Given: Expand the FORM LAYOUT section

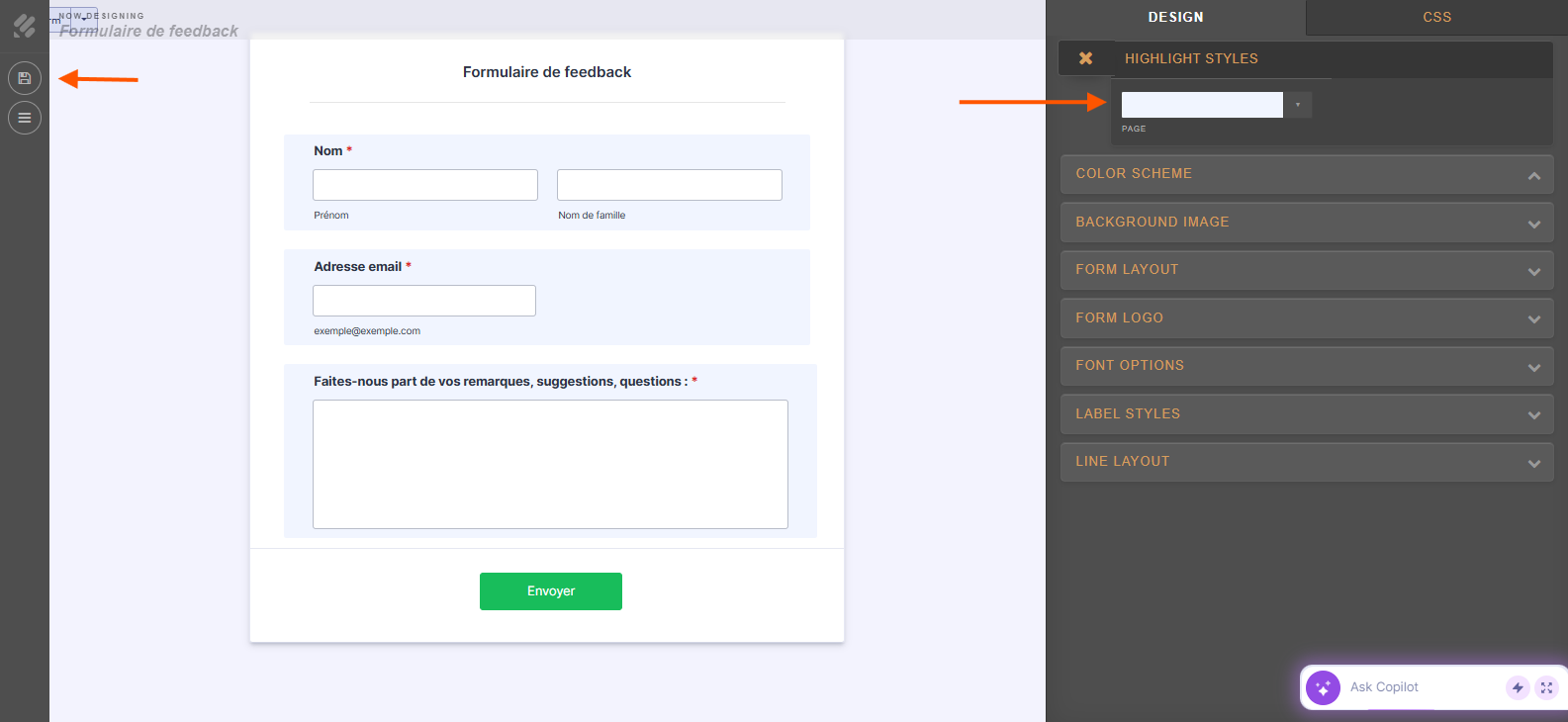Looking at the screenshot, I should point(1307,270).
